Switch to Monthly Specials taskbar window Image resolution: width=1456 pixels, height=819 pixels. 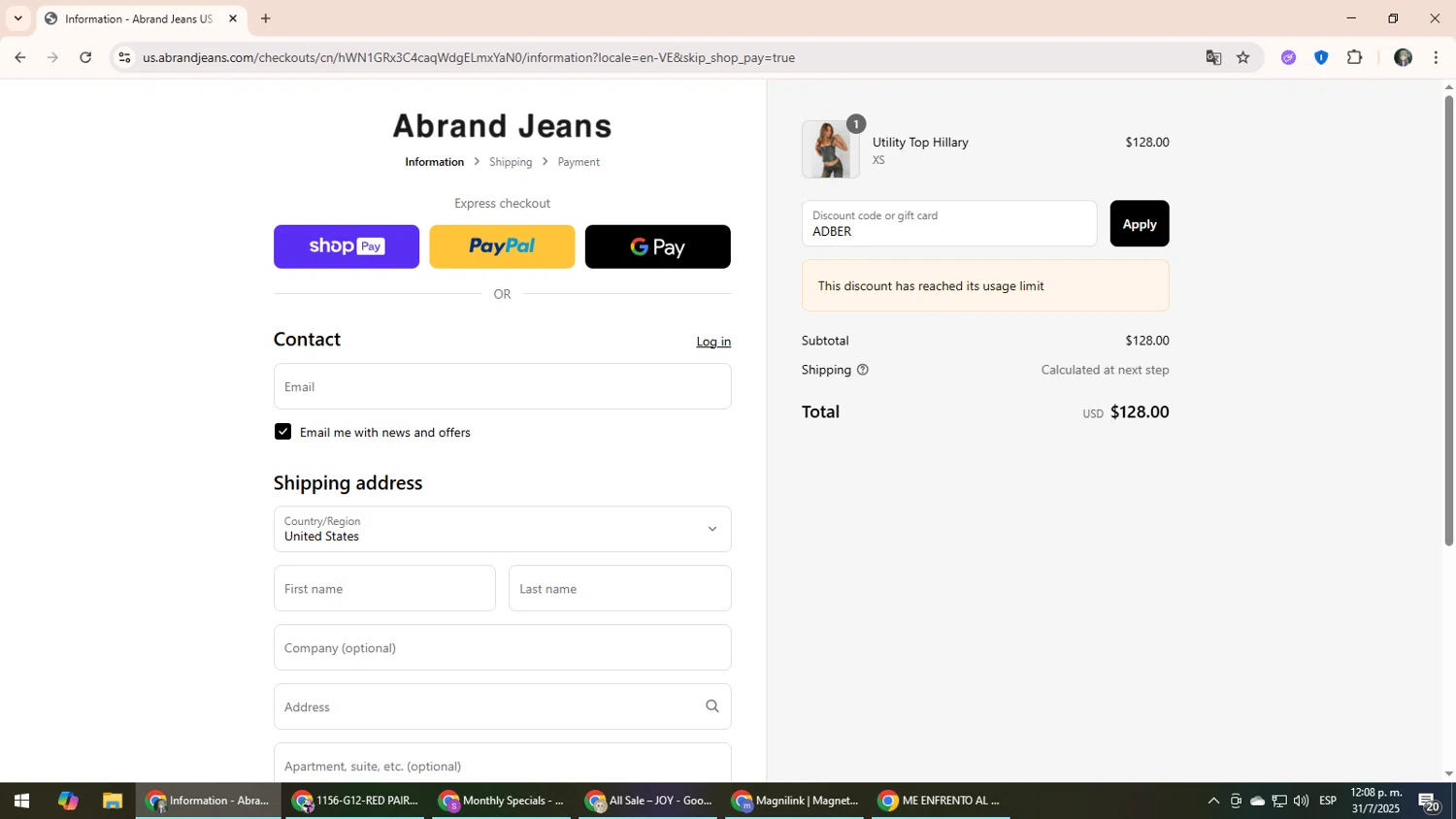click(502, 801)
